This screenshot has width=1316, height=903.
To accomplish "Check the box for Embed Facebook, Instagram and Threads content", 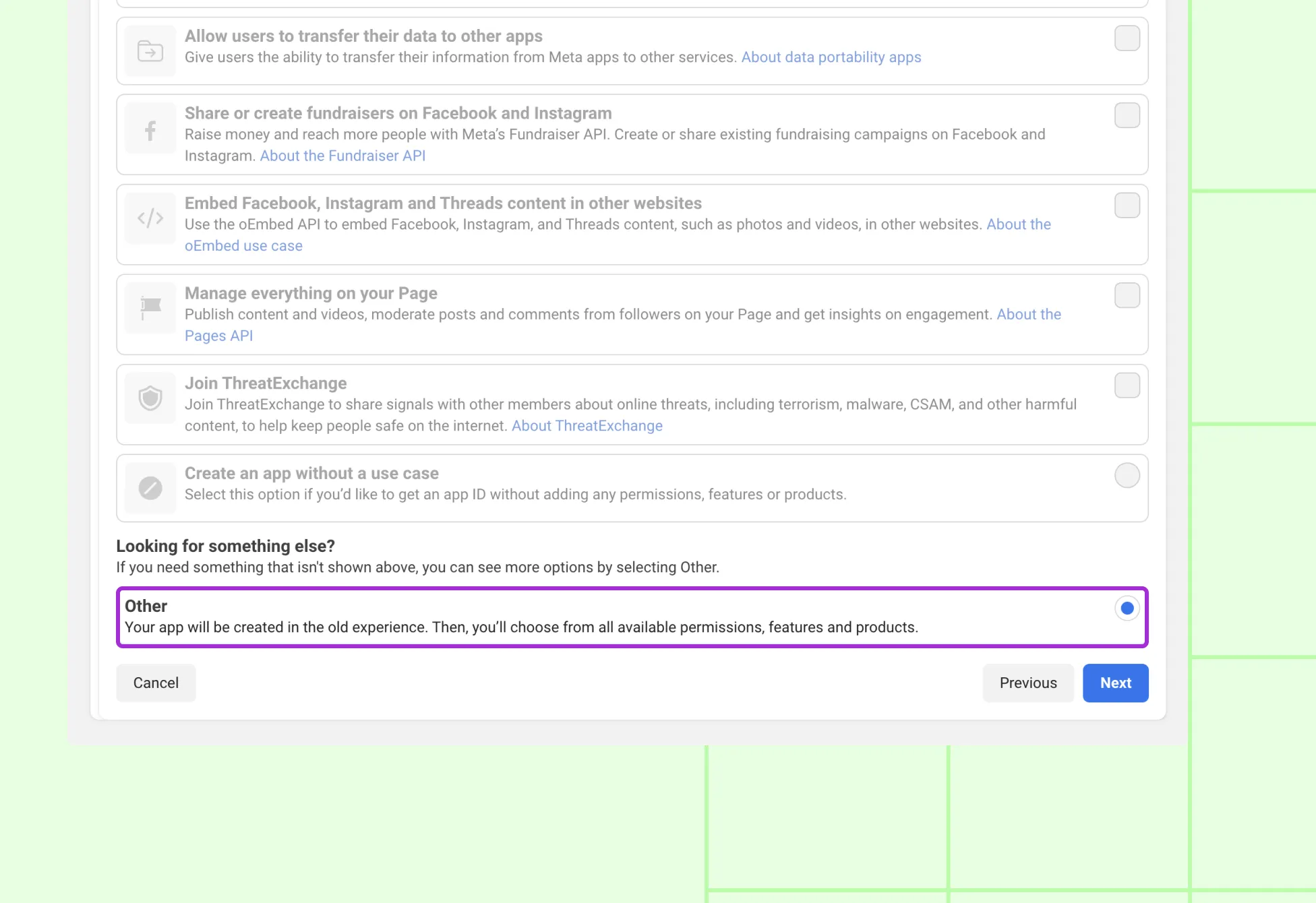I will [x=1127, y=206].
